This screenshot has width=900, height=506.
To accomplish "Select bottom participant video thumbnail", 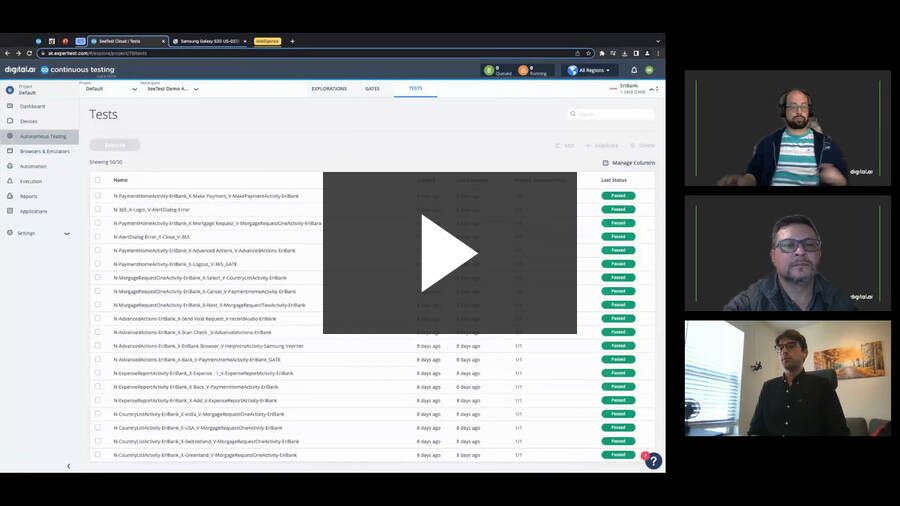I will tap(788, 378).
